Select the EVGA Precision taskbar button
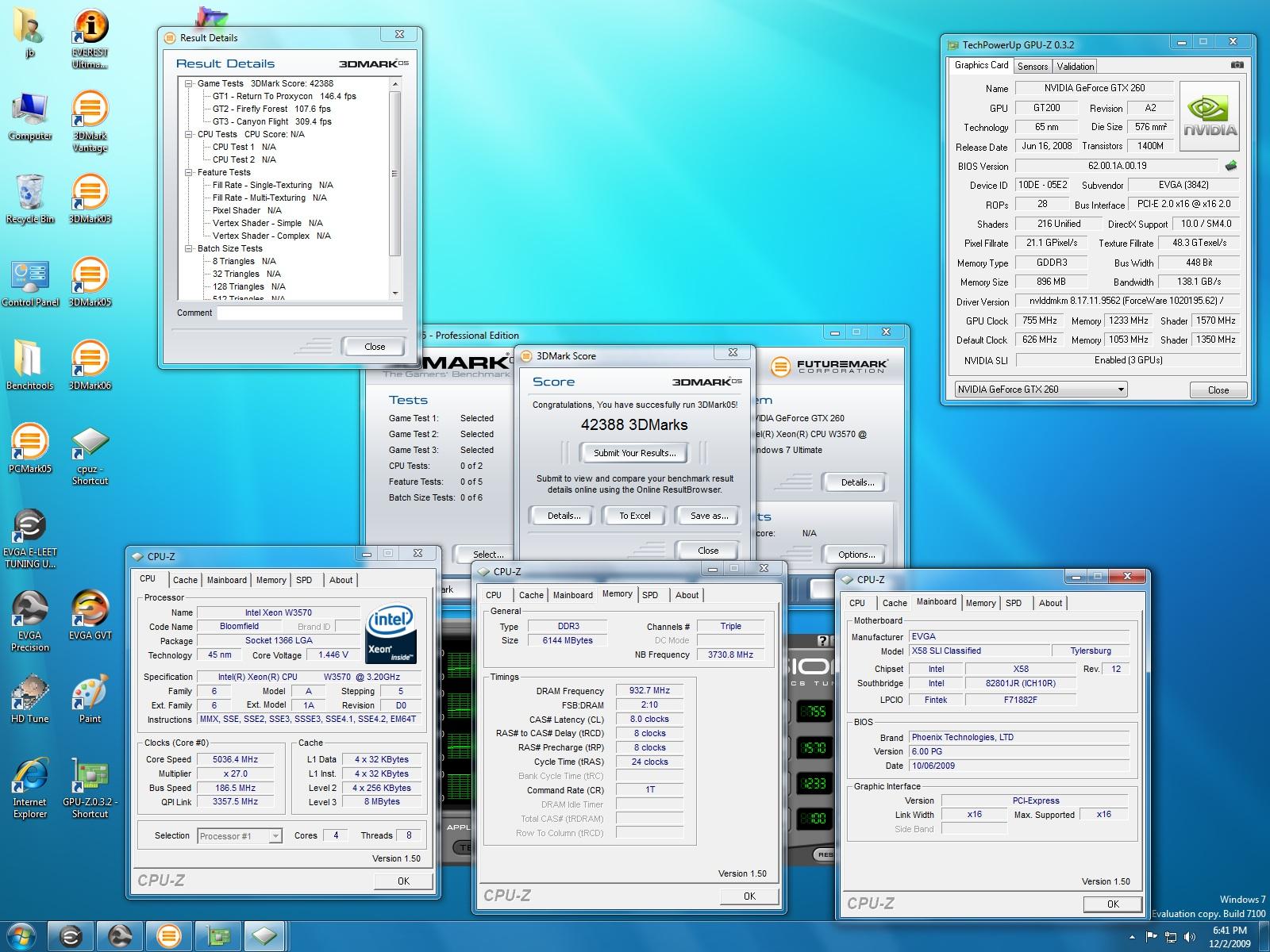This screenshot has height=952, width=1270. (x=120, y=936)
